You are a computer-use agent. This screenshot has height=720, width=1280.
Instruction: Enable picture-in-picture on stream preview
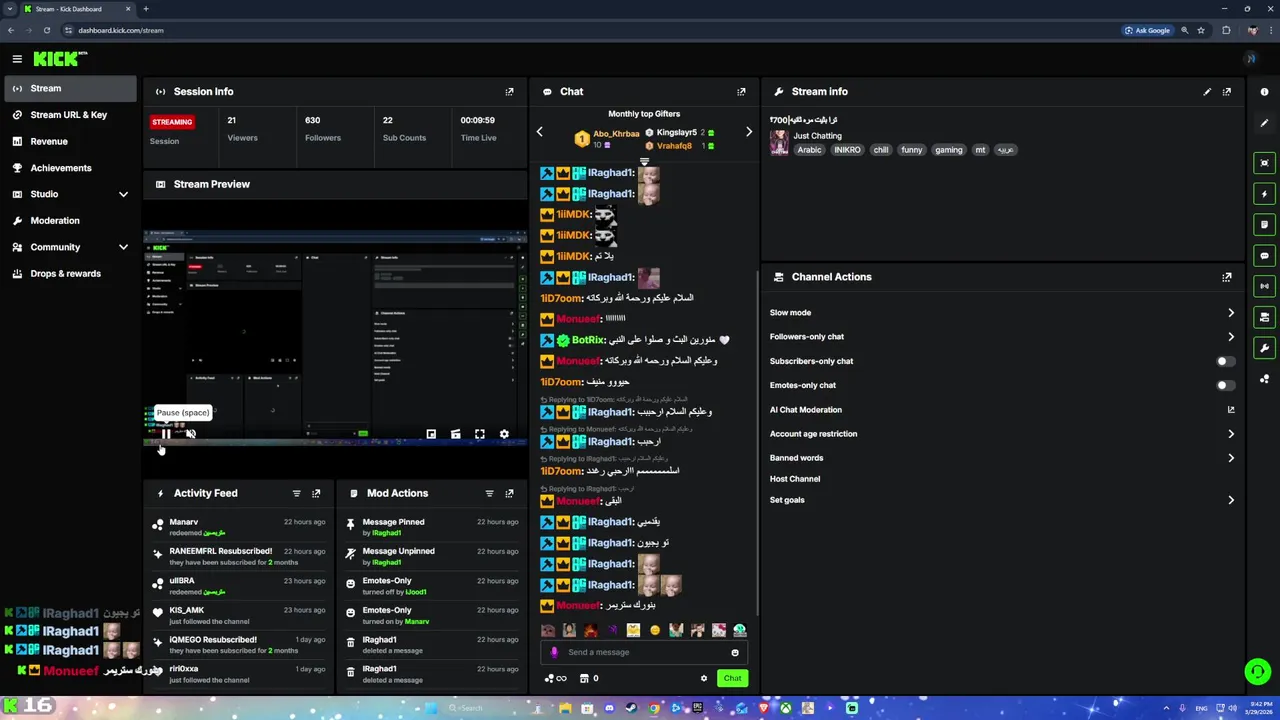[431, 434]
